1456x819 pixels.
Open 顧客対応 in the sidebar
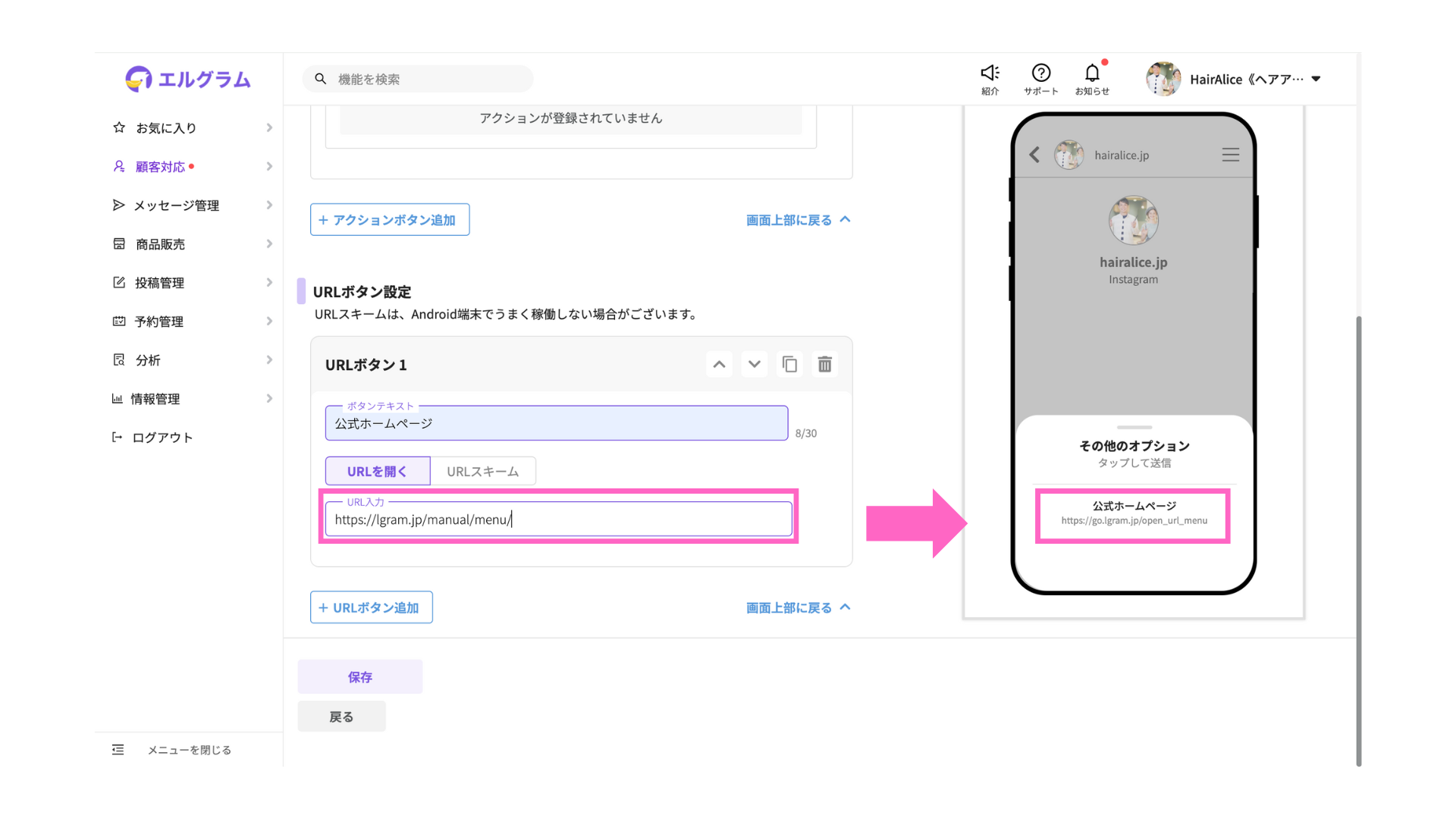click(161, 167)
